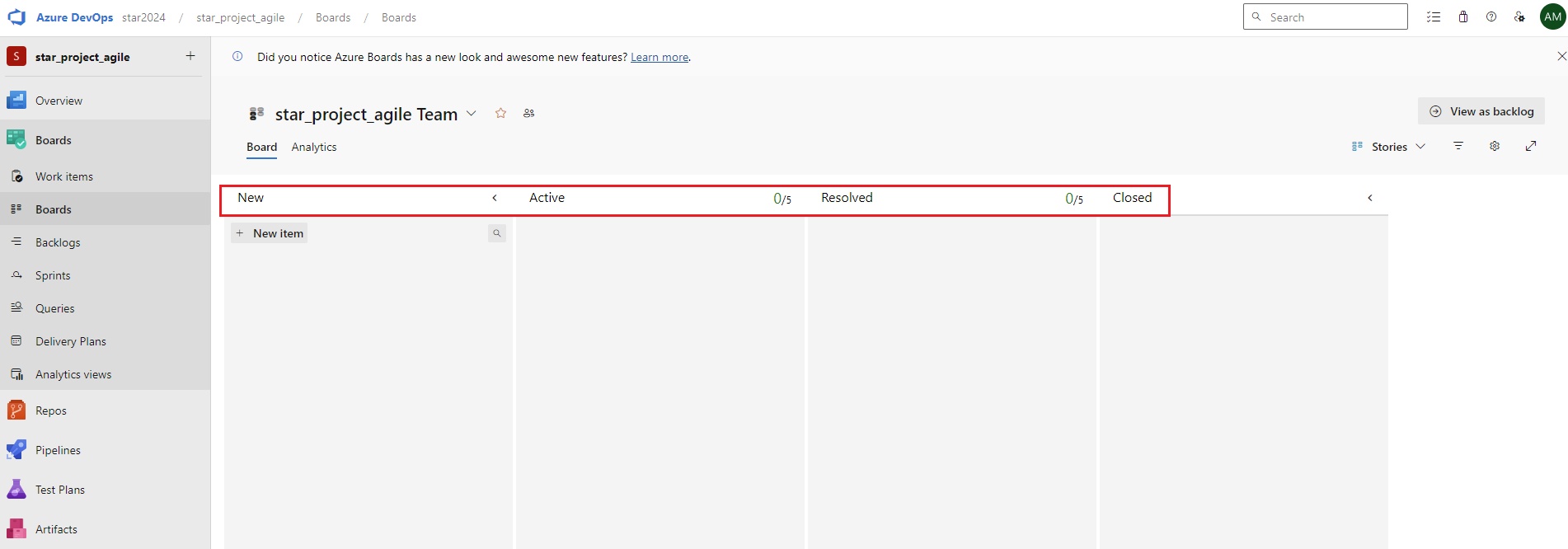Open Sprints in sidebar
Viewport: 1568px width, 549px height.
point(105,275)
